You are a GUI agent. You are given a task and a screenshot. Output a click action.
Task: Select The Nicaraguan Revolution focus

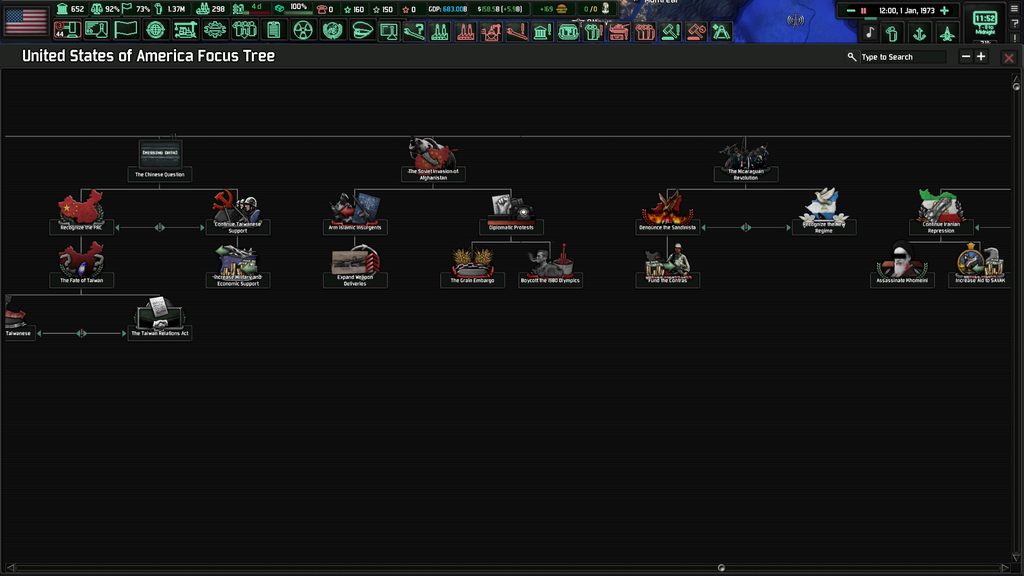(x=745, y=159)
